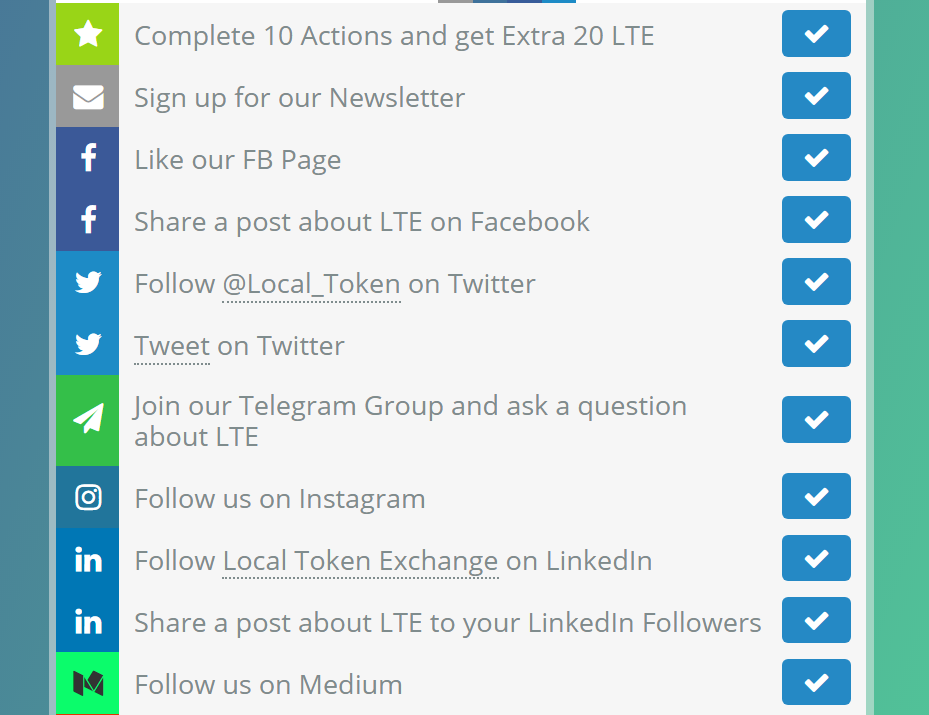Click the green star icon for the 10 Actions bonus
Viewport: 929px width, 715px height.
point(88,35)
